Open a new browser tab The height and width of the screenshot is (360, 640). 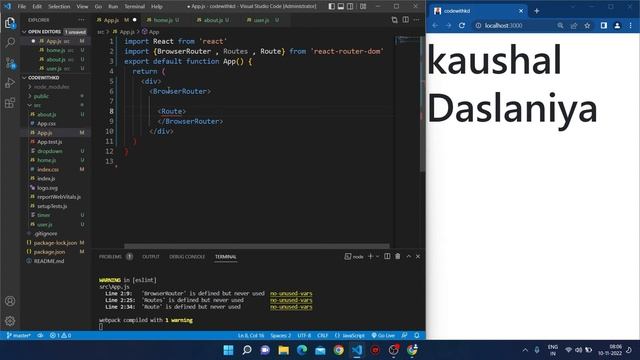click(x=537, y=11)
